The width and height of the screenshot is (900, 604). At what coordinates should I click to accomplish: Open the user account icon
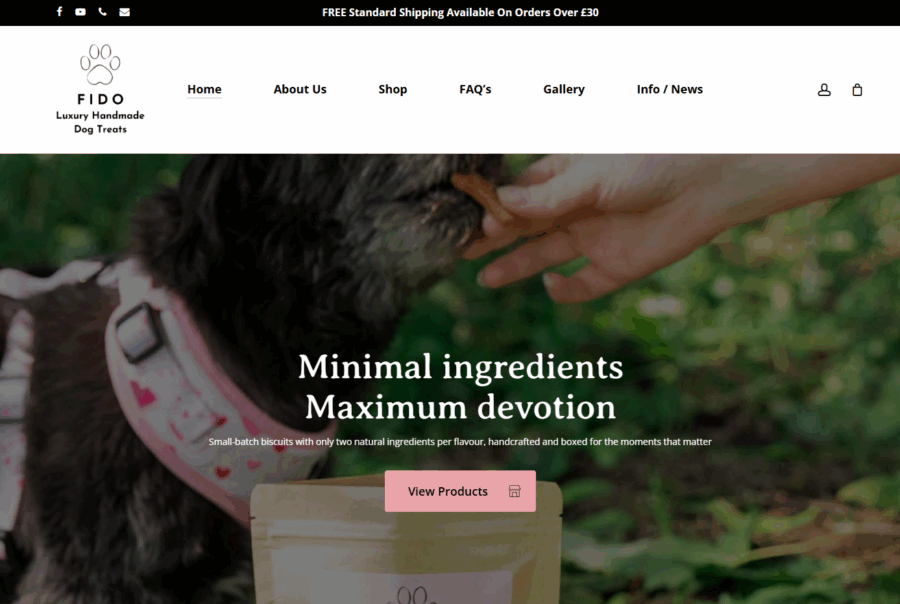click(824, 90)
